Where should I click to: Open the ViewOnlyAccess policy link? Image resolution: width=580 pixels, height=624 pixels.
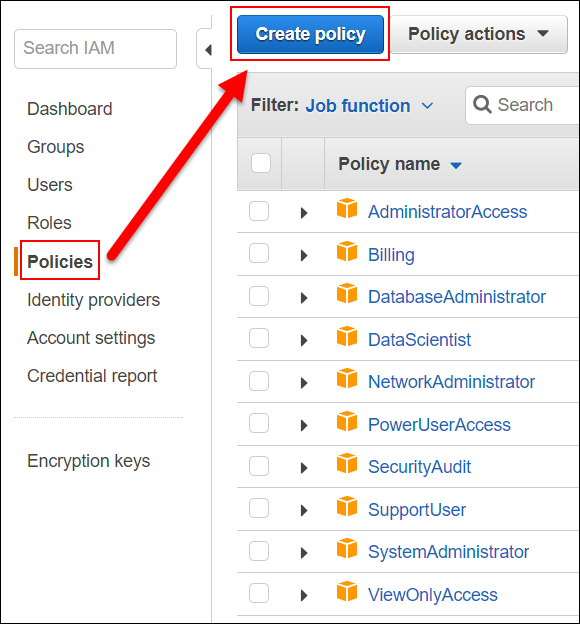tap(433, 595)
